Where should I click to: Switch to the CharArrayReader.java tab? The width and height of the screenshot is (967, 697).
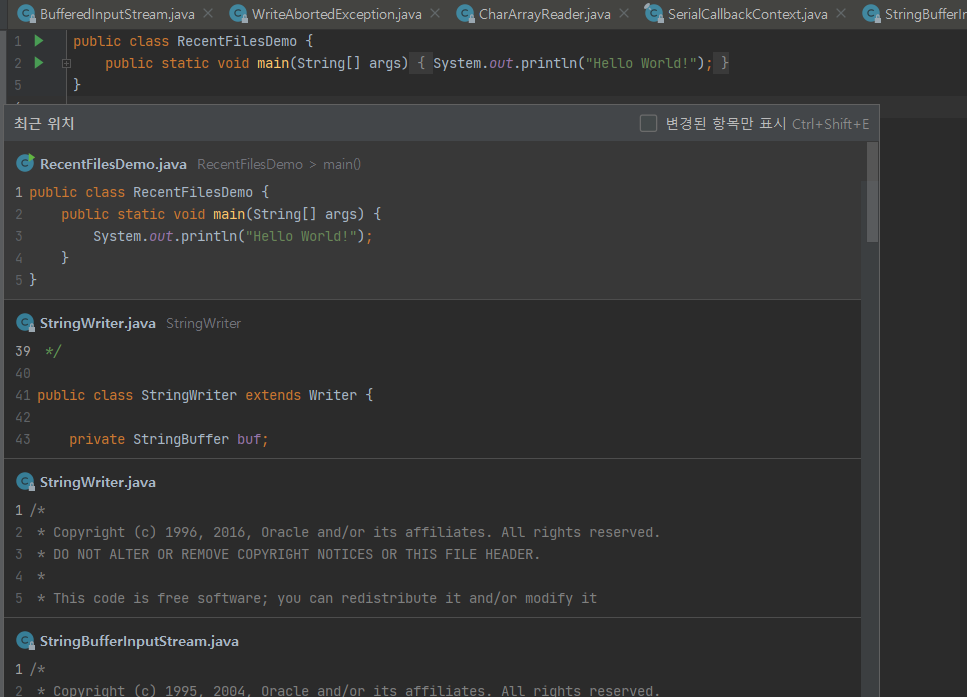pos(545,14)
